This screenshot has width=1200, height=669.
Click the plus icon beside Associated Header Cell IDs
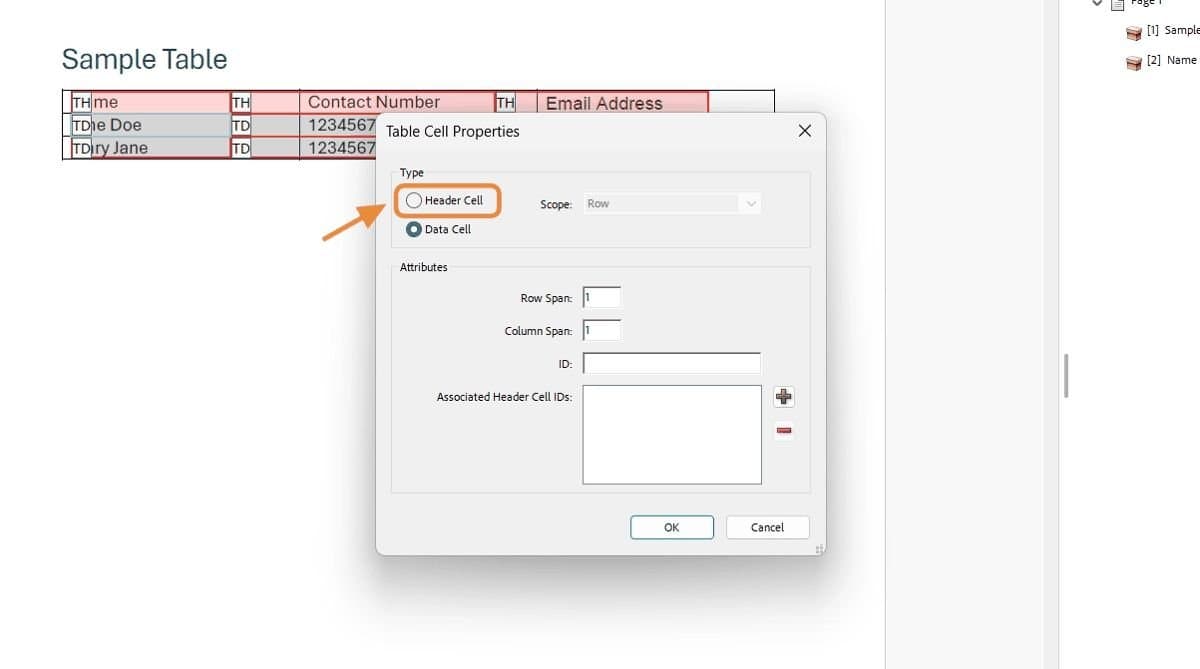[784, 396]
